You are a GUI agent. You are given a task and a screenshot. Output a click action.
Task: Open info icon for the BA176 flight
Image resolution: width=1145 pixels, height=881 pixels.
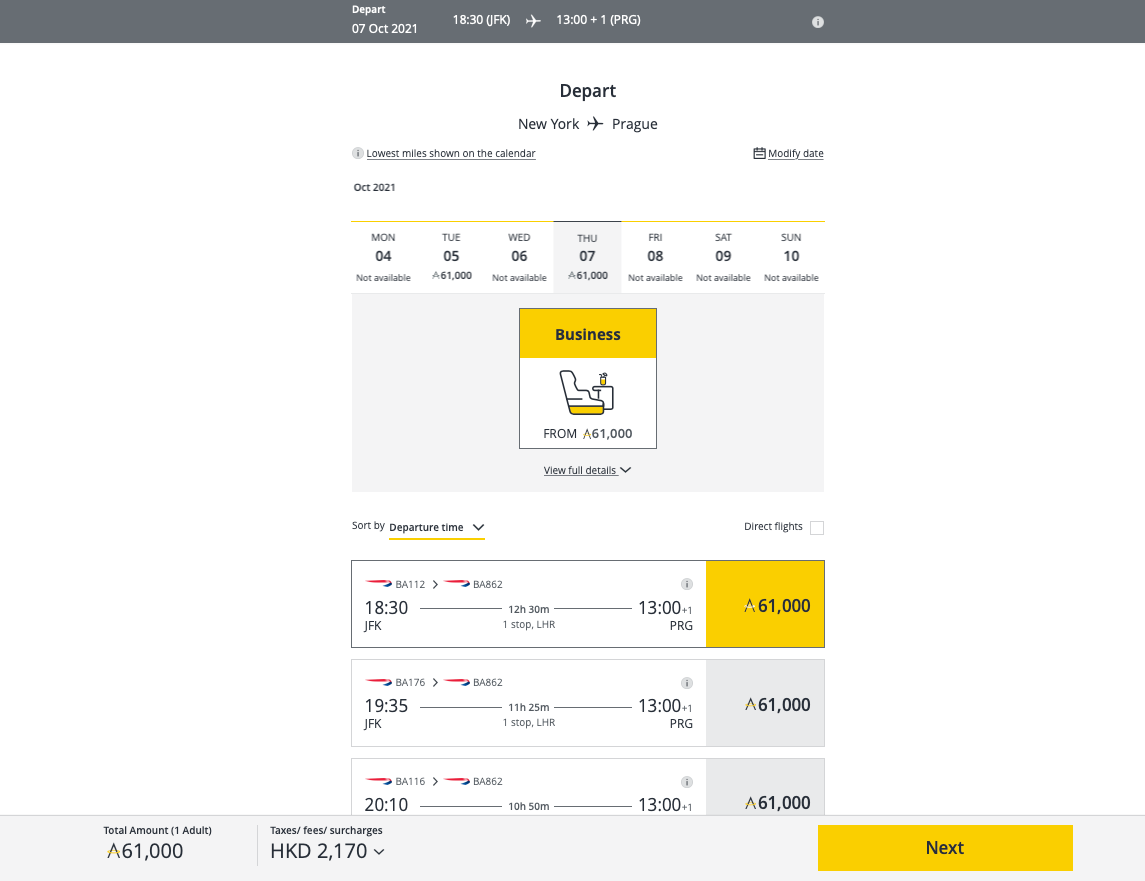point(686,683)
